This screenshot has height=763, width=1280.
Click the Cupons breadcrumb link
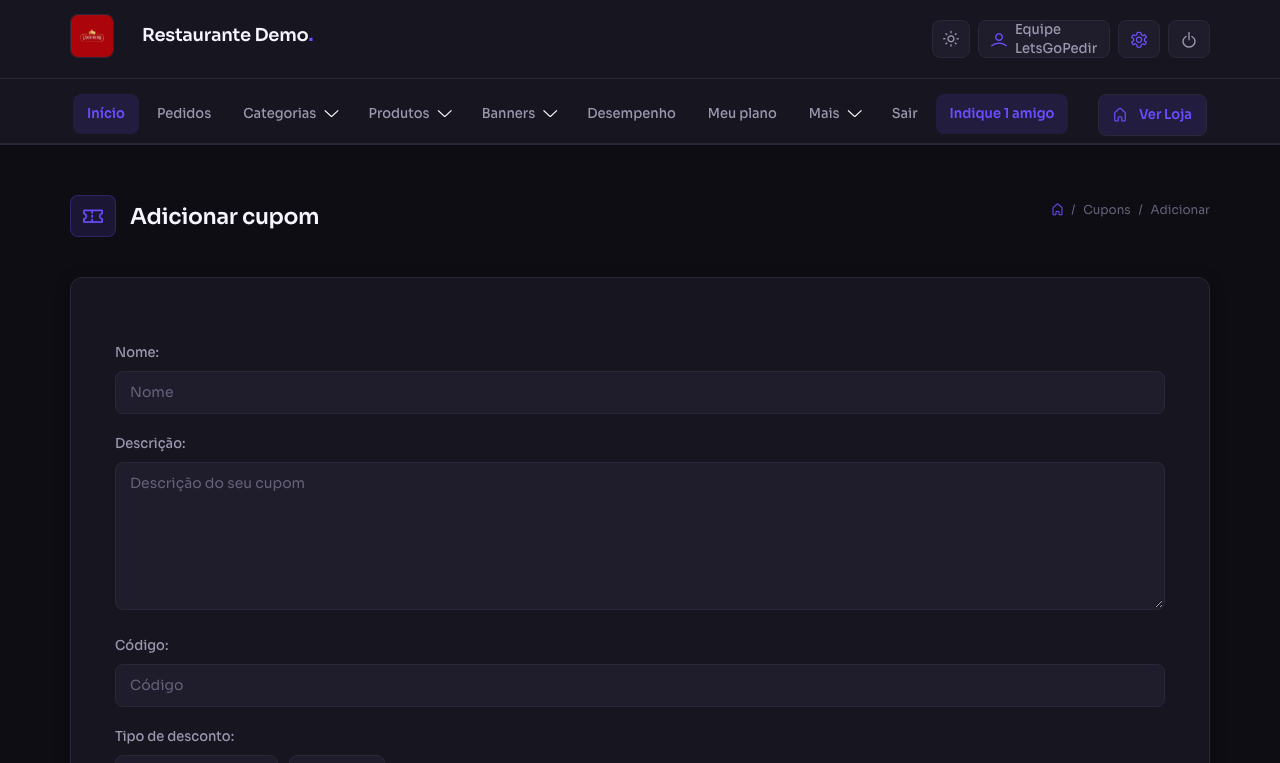(1106, 210)
